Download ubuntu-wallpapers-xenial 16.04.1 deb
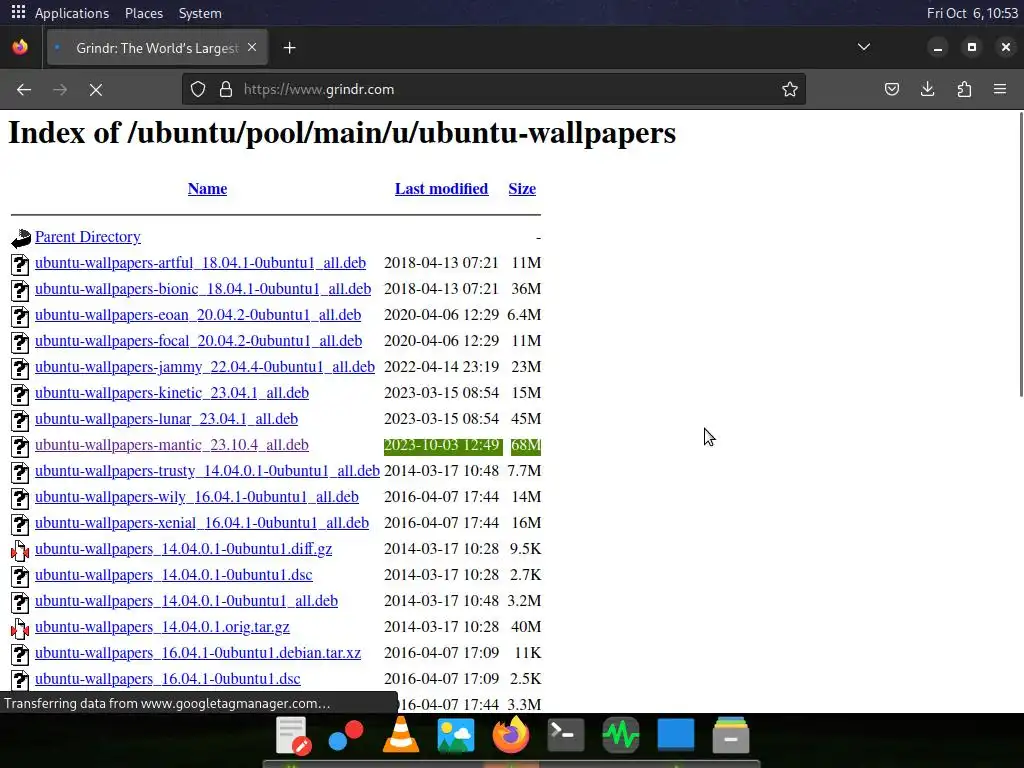The height and width of the screenshot is (768, 1024). tap(202, 524)
